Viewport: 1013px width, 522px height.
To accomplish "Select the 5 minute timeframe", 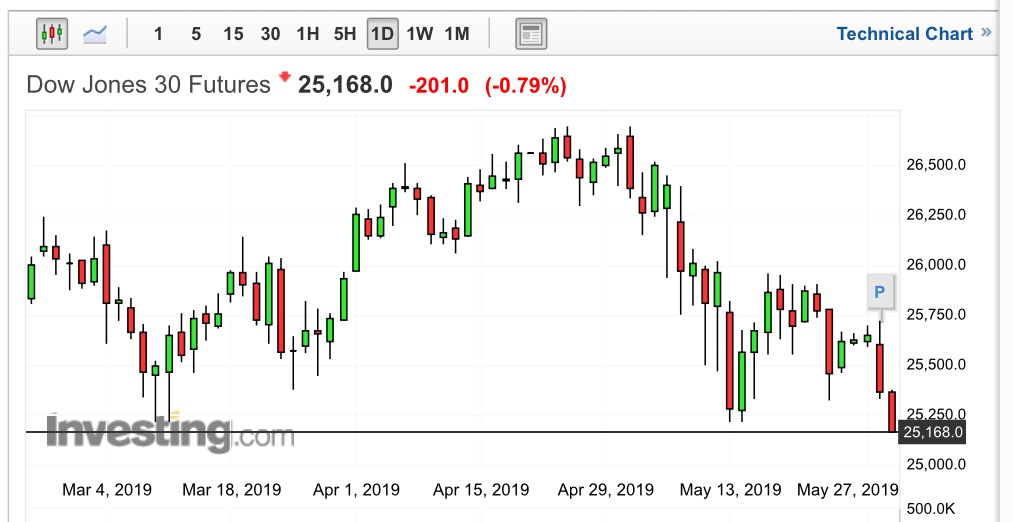I will [196, 34].
